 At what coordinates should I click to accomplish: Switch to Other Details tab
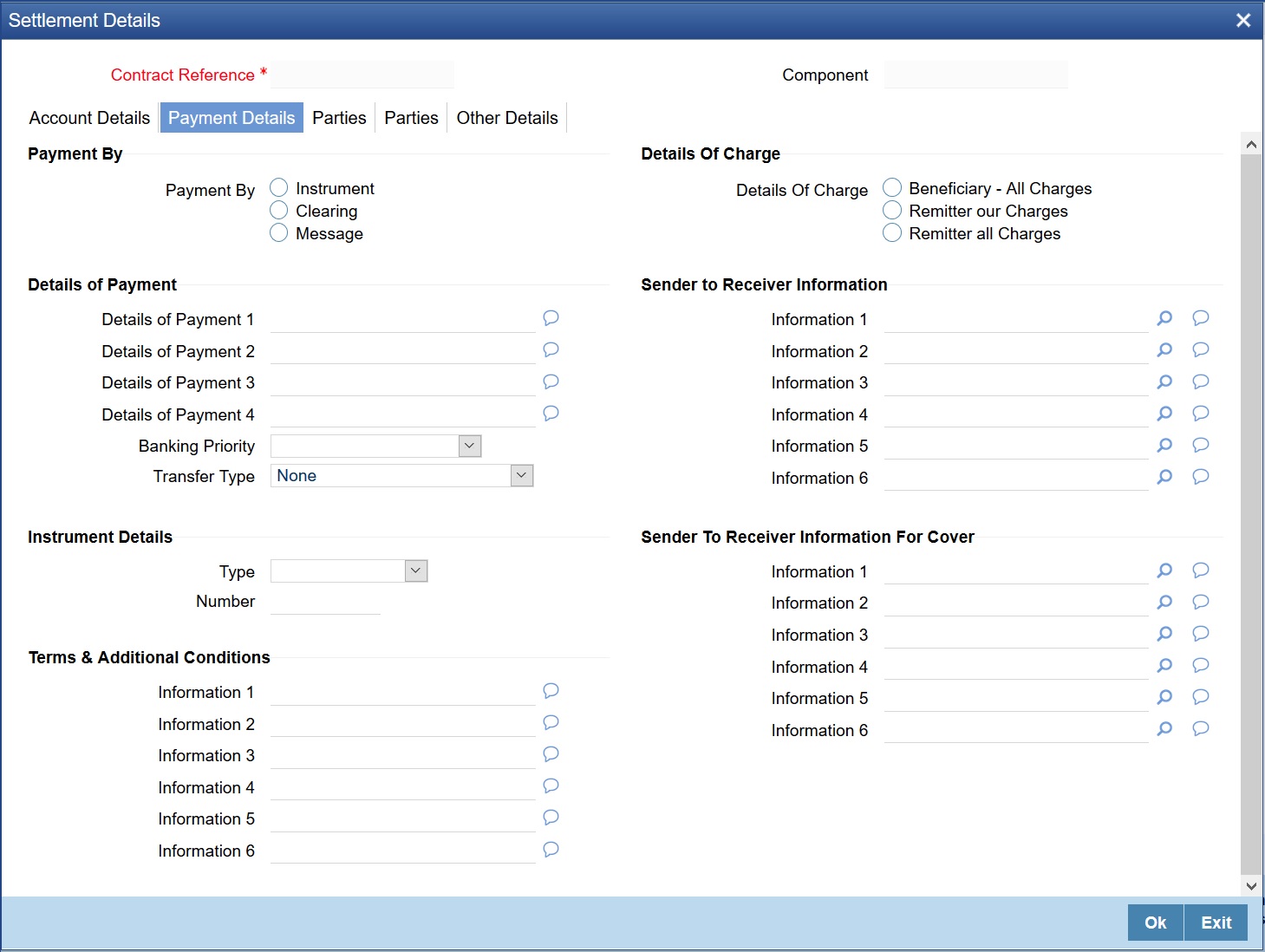(507, 118)
